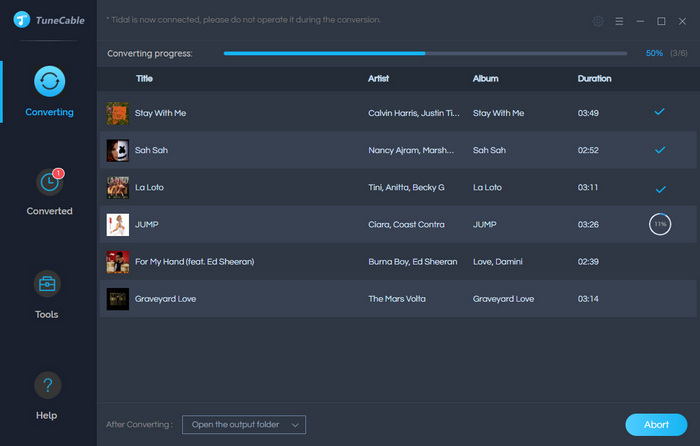Open the settings gear icon
The image size is (700, 446).
[x=598, y=21]
